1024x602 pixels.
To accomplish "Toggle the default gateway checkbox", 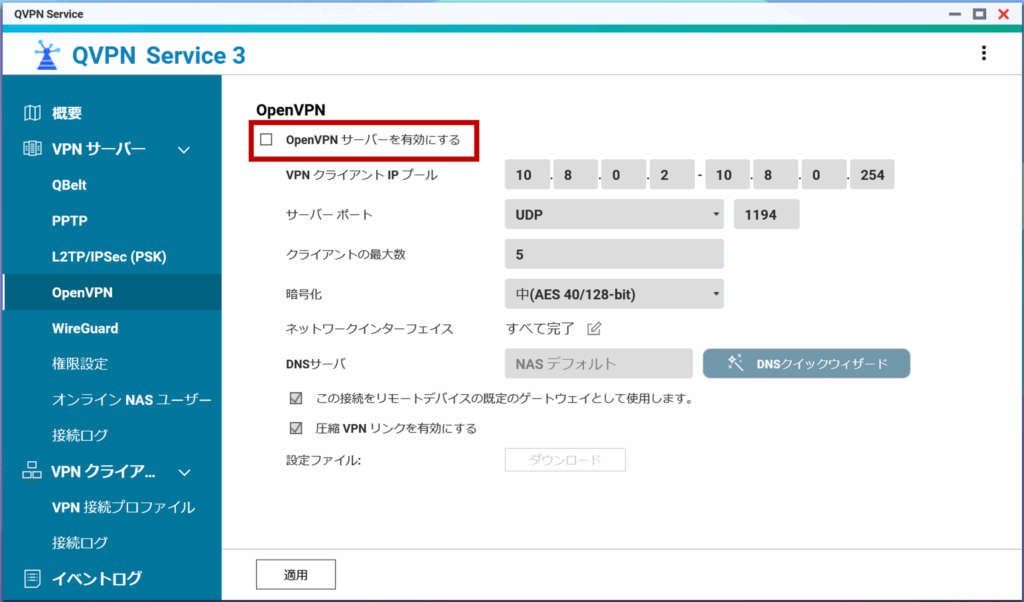I will pos(295,398).
